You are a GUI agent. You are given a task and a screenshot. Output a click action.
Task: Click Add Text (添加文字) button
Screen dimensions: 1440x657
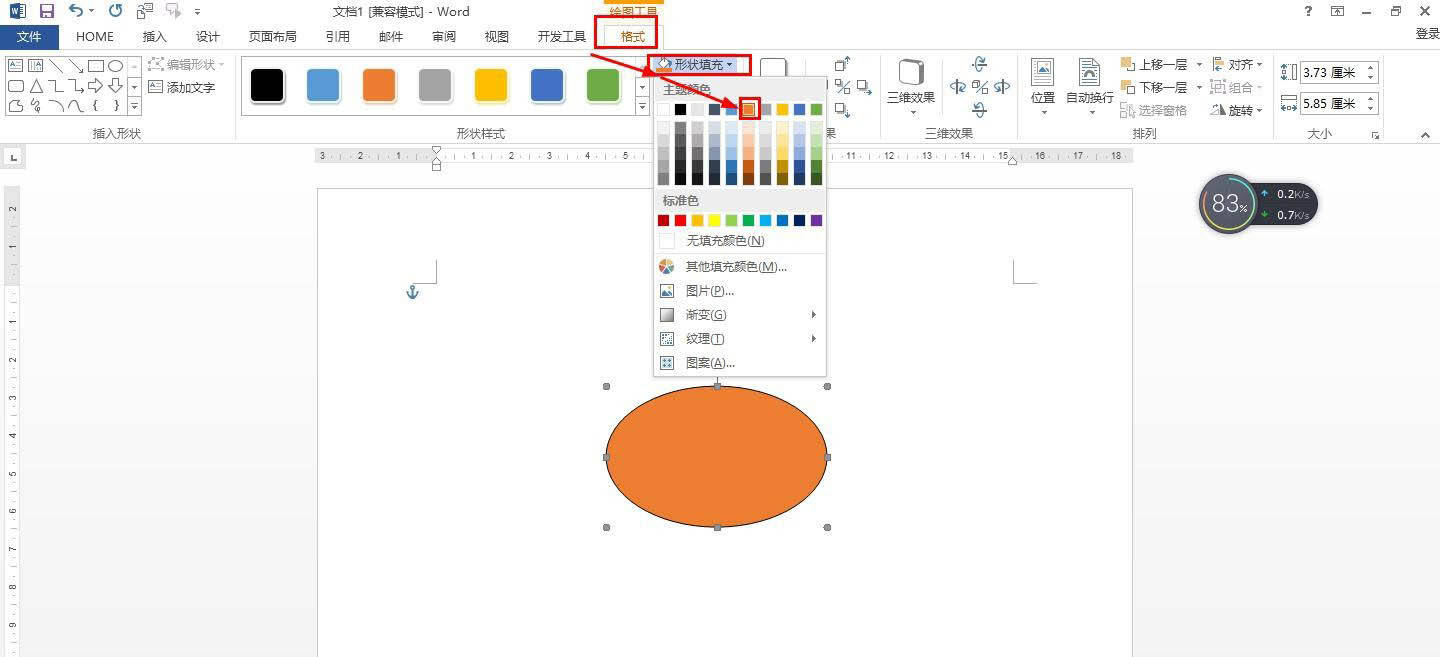182,88
